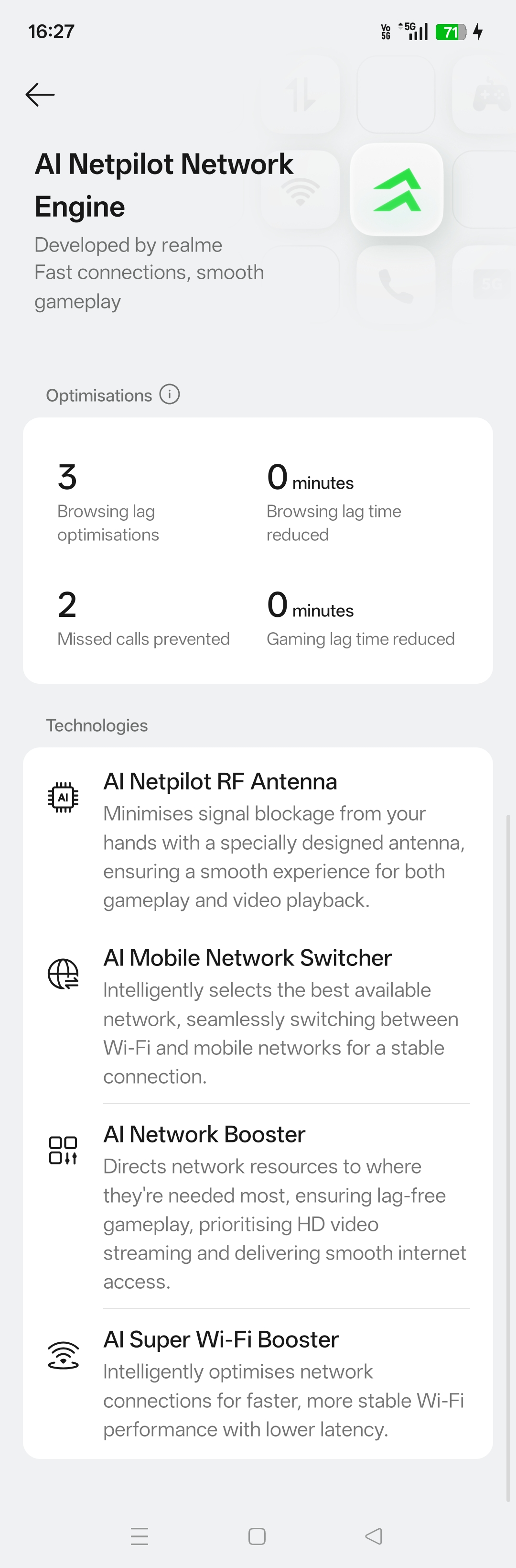This screenshot has height=1568, width=516.
Task: Tap the green Netpilot logo icon
Action: click(x=397, y=190)
